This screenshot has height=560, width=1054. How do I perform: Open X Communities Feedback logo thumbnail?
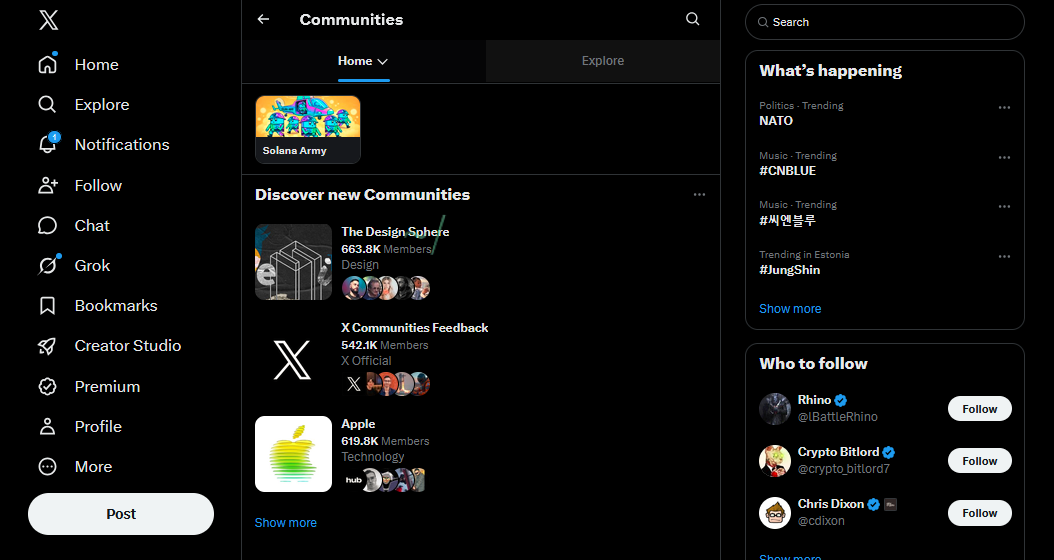pyautogui.click(x=293, y=358)
